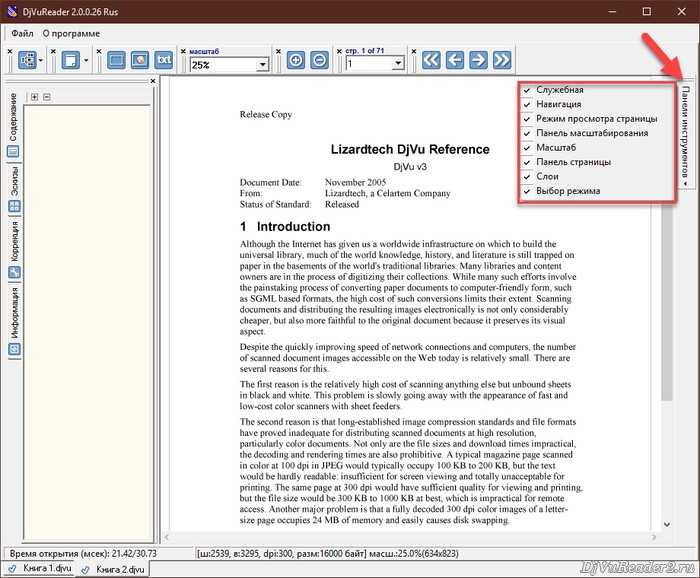The width and height of the screenshot is (700, 578).
Task: Open the Информация side tab
Action: coord(14,320)
